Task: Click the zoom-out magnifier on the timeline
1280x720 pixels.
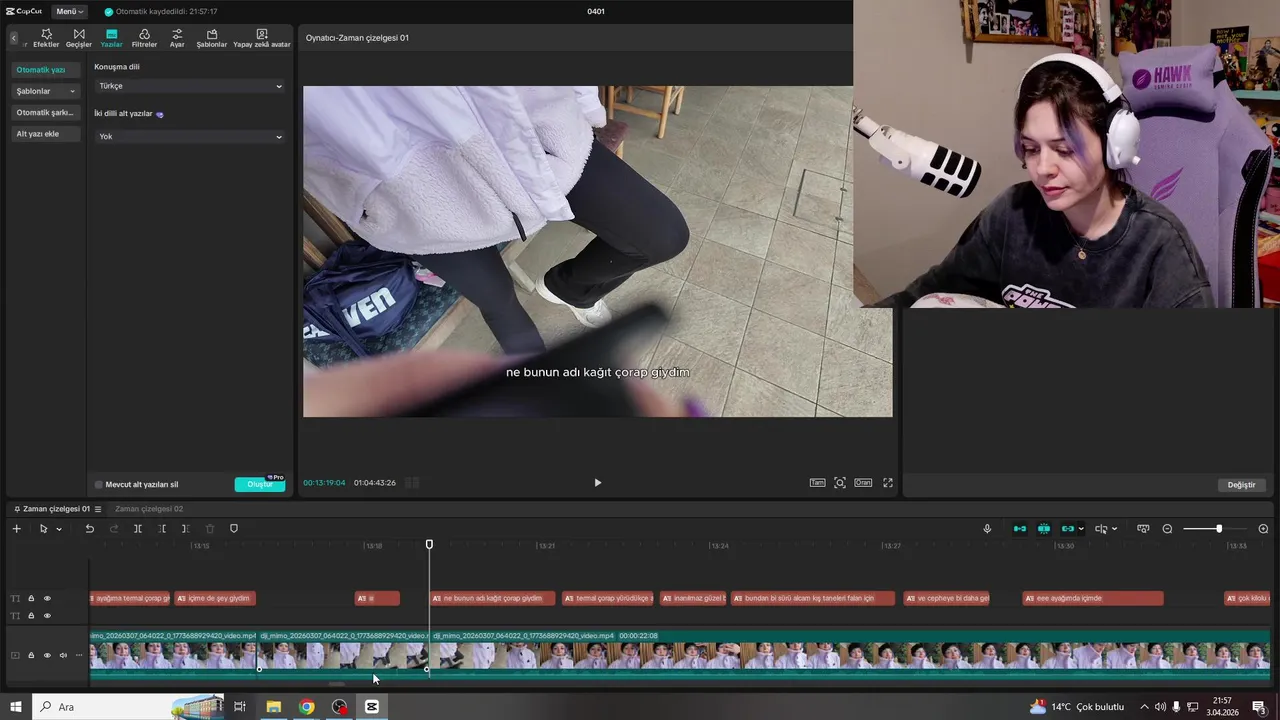Action: tap(1167, 529)
